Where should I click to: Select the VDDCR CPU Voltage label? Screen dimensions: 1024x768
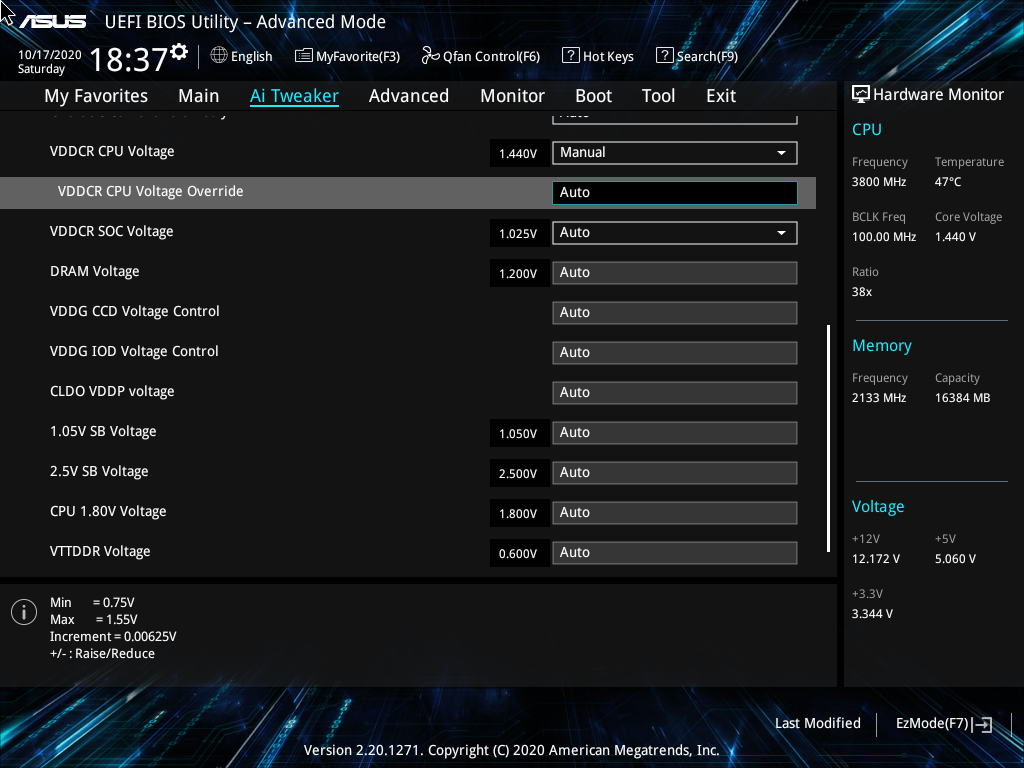point(112,152)
